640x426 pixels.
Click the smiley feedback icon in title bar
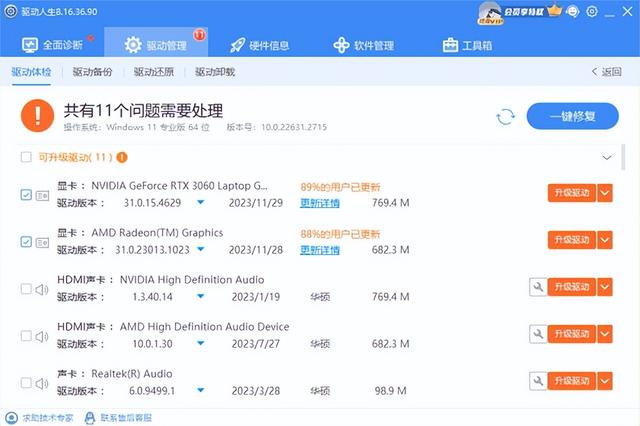573,11
